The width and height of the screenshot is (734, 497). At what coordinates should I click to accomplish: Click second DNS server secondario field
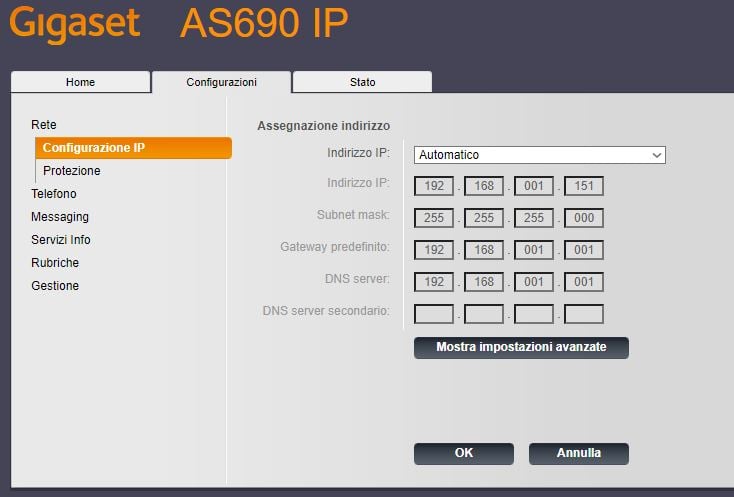coord(484,314)
